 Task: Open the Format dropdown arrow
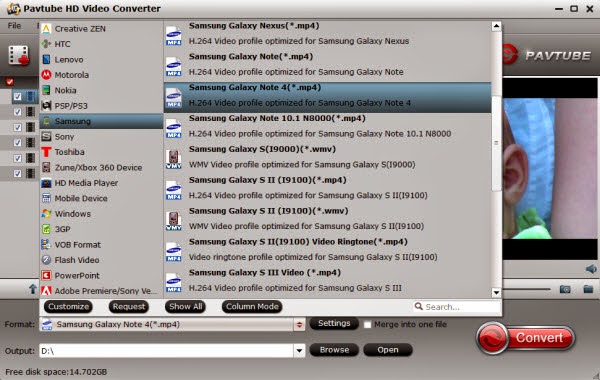coord(299,325)
